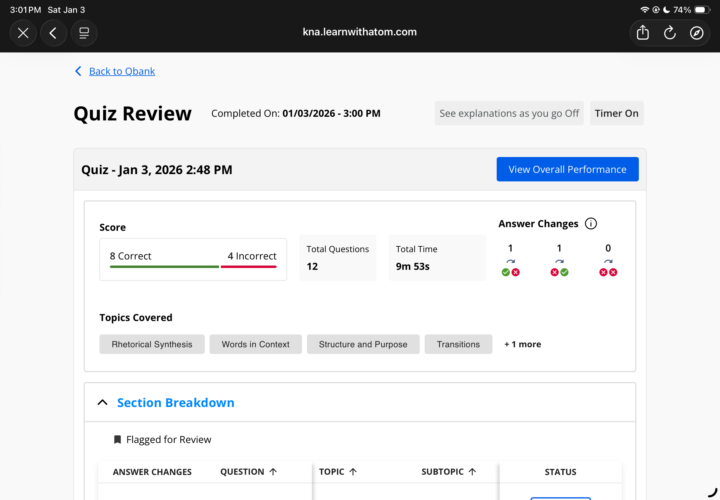This screenshot has height=500, width=720.
Task: Select the Words in Context topic chip
Action: (x=255, y=344)
